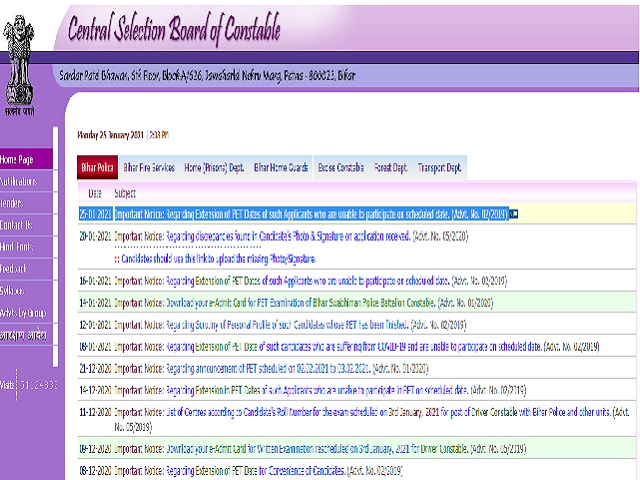The height and width of the screenshot is (480, 640).
Task: Go to Home Page in sidebar
Action: [26, 159]
